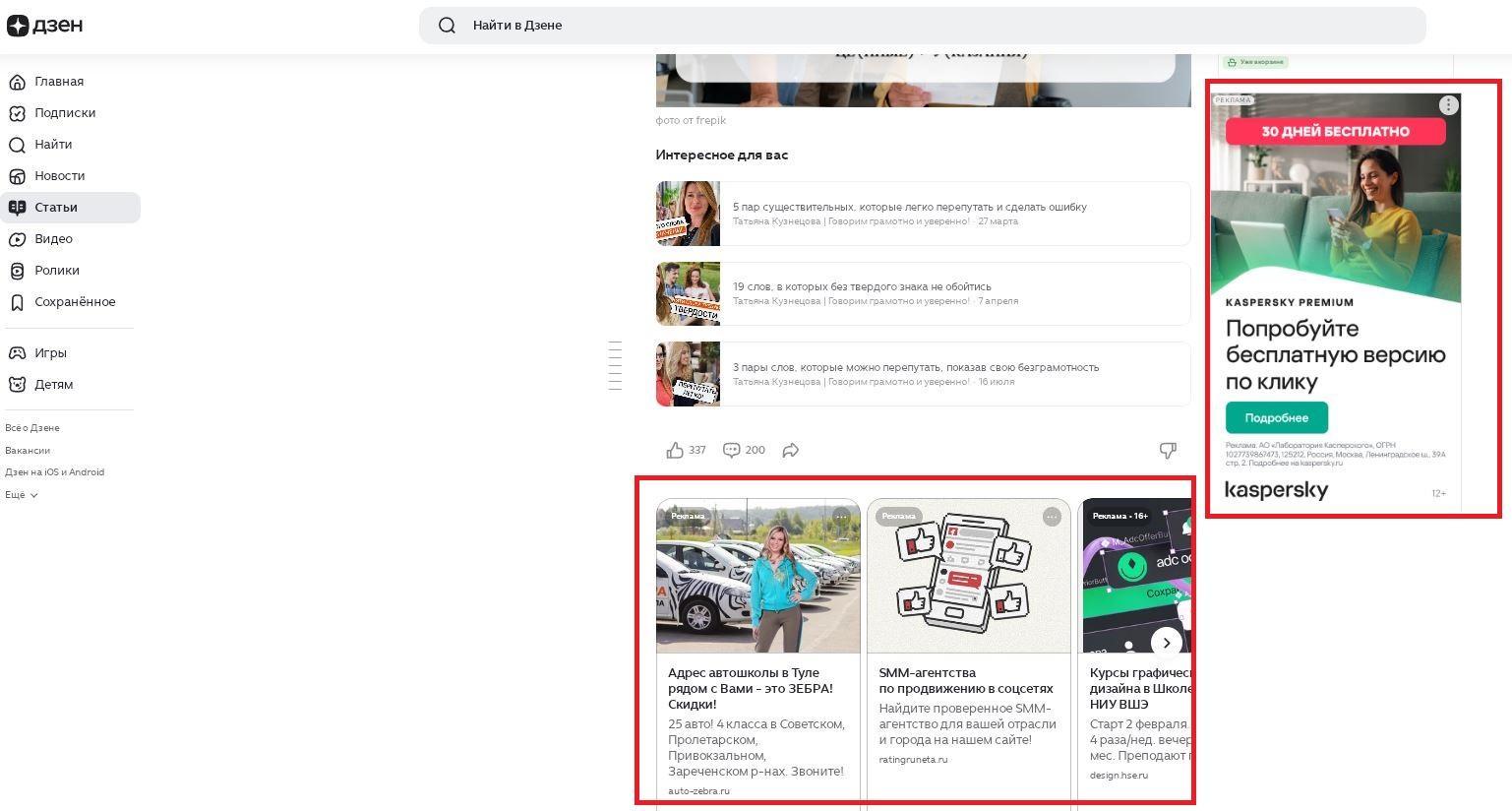Open article about 19 words with hard sign
This screenshot has width=1512, height=811.
[862, 286]
